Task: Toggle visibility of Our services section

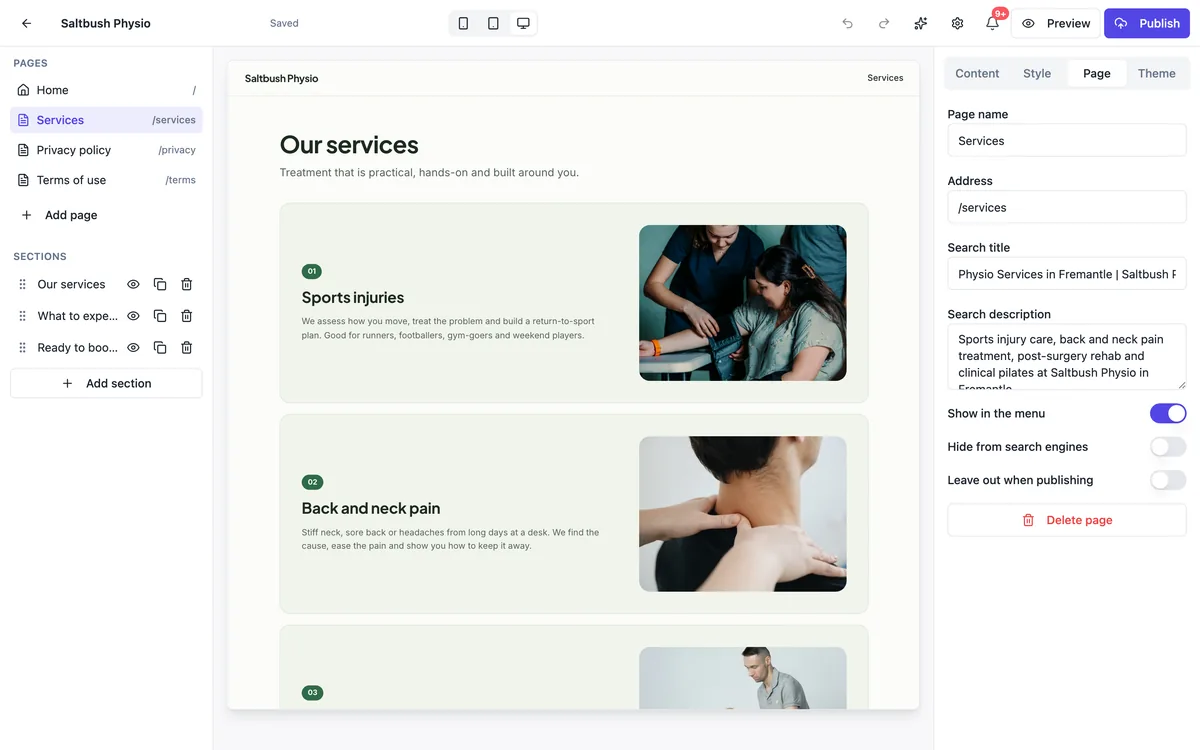Action: point(133,284)
